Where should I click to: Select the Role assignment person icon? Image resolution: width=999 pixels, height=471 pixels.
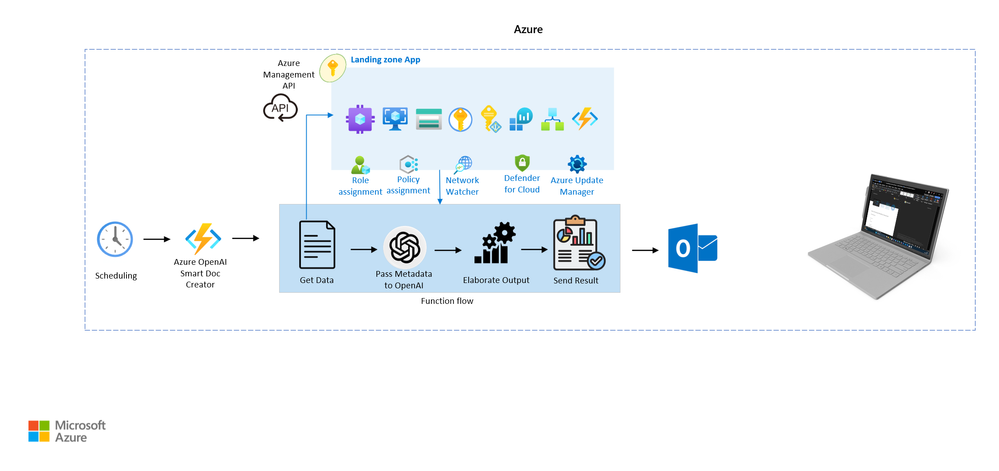pos(361,165)
